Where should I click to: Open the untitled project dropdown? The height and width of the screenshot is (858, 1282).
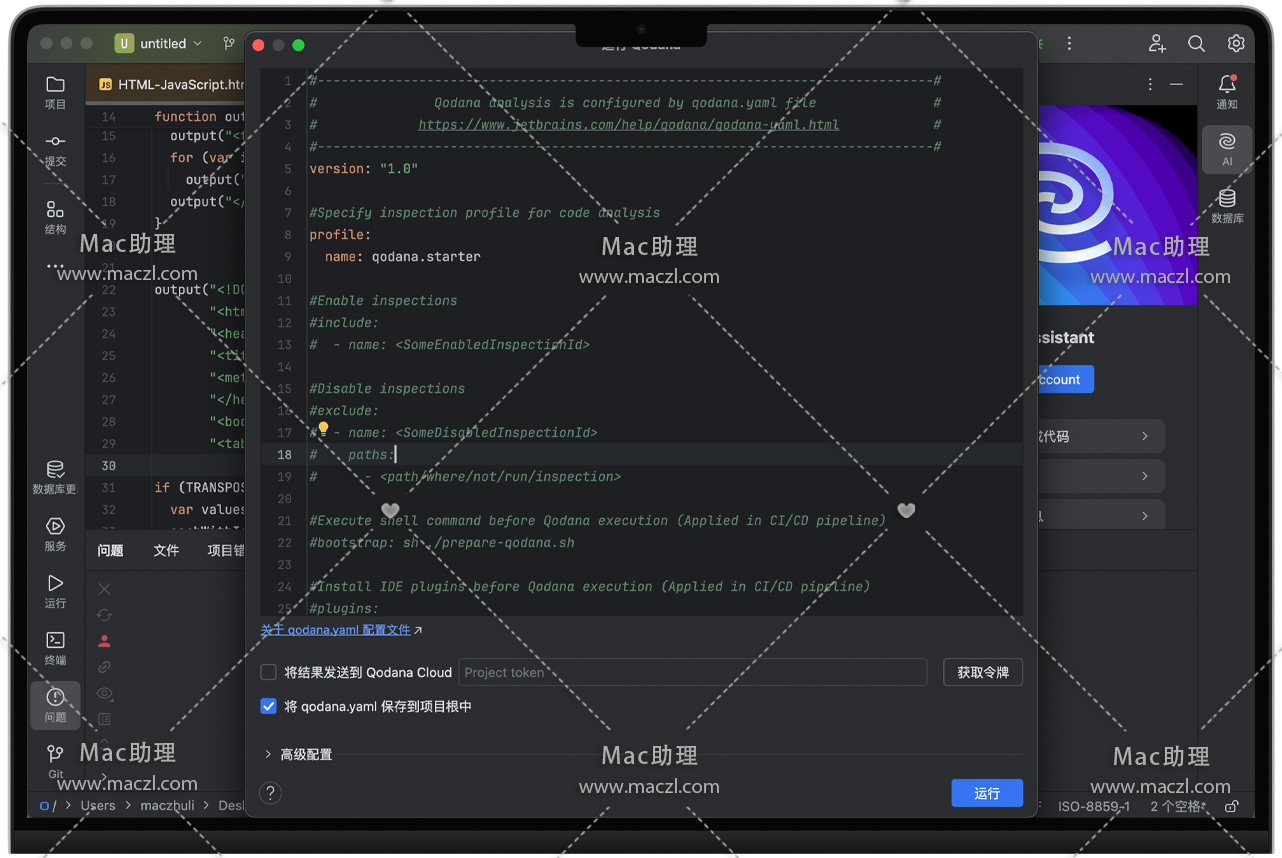[x=160, y=44]
